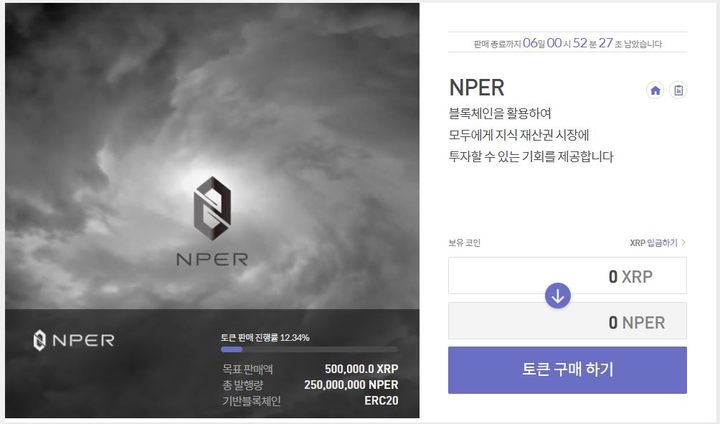Open the XRP 입금하기 deposit link
This screenshot has width=720, height=424.
click(x=653, y=243)
